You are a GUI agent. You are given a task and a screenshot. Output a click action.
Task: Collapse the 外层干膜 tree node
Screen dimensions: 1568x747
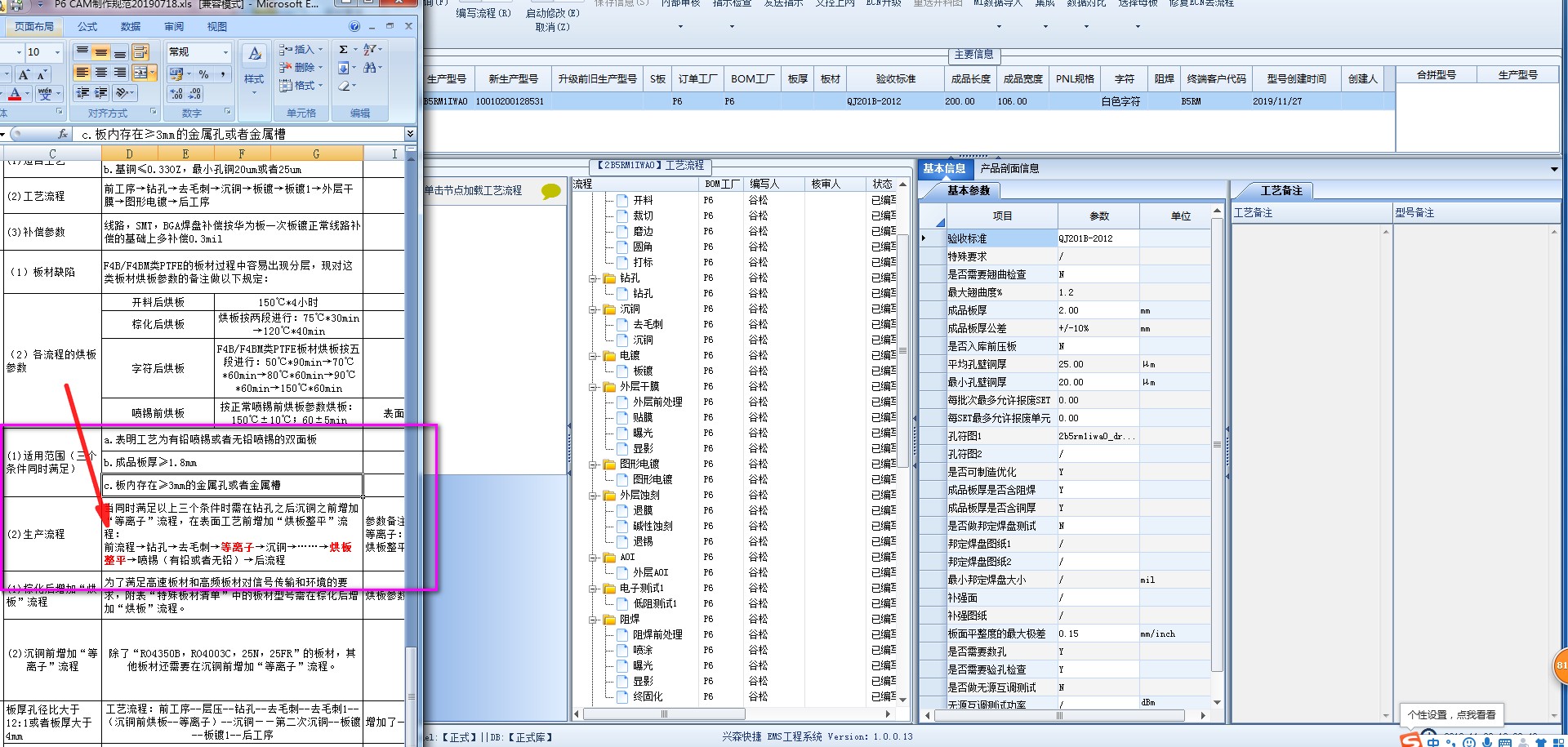pos(593,387)
